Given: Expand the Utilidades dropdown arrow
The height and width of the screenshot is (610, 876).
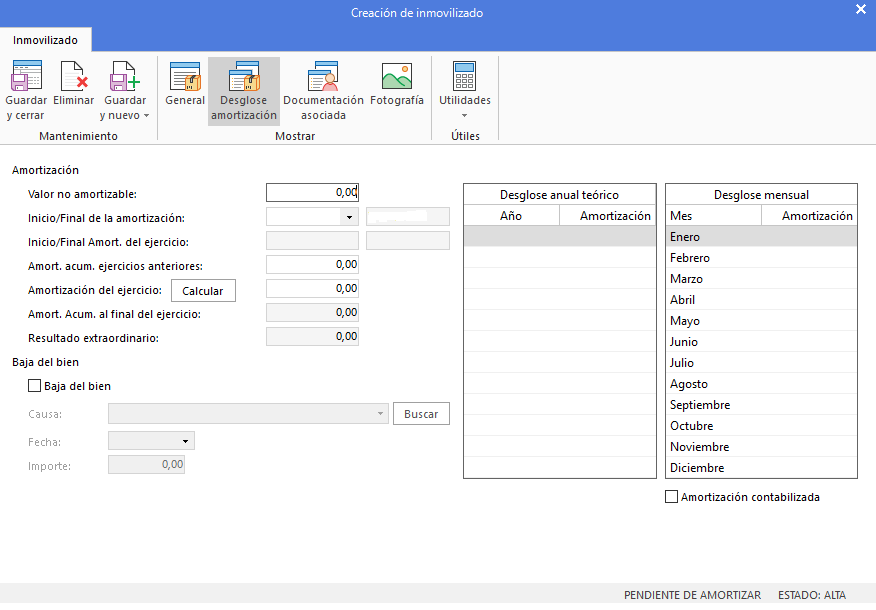Looking at the screenshot, I should pyautogui.click(x=464, y=116).
